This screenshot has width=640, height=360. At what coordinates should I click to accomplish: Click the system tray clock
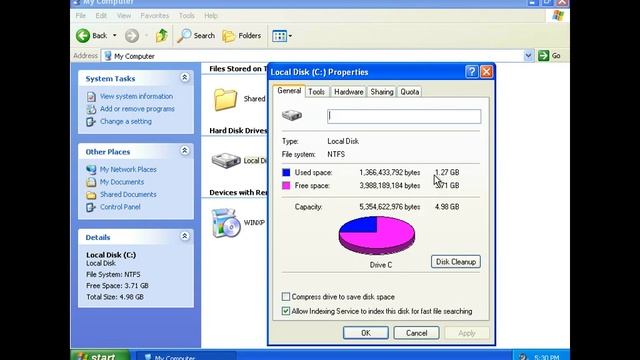click(x=547, y=356)
